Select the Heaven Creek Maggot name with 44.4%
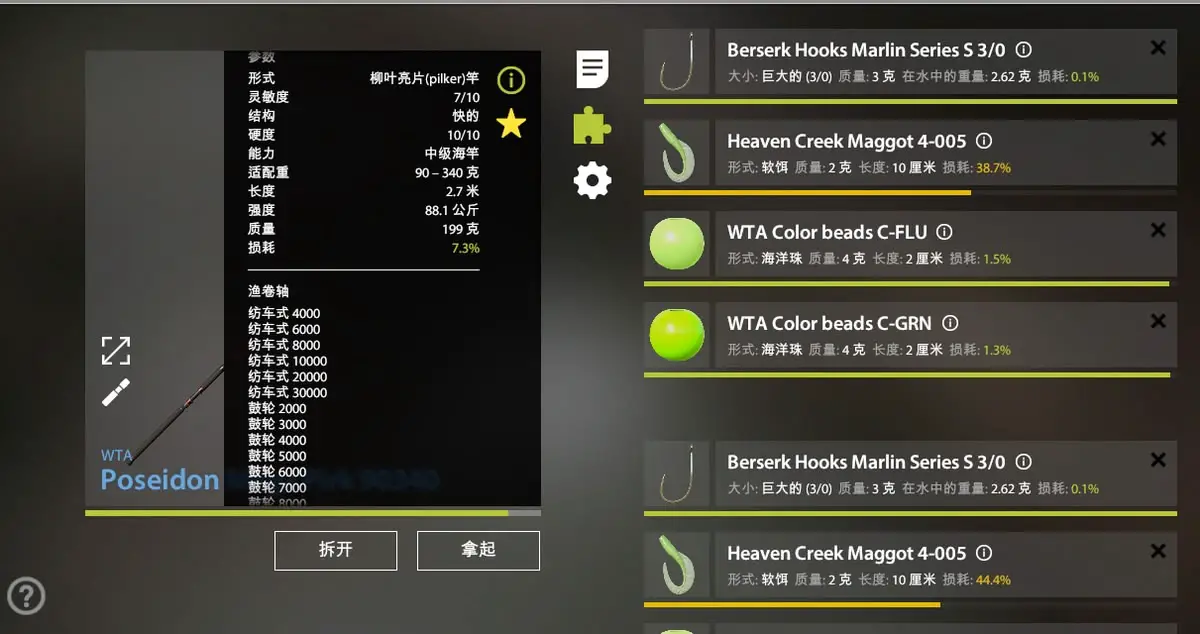This screenshot has width=1200, height=634. tap(847, 553)
